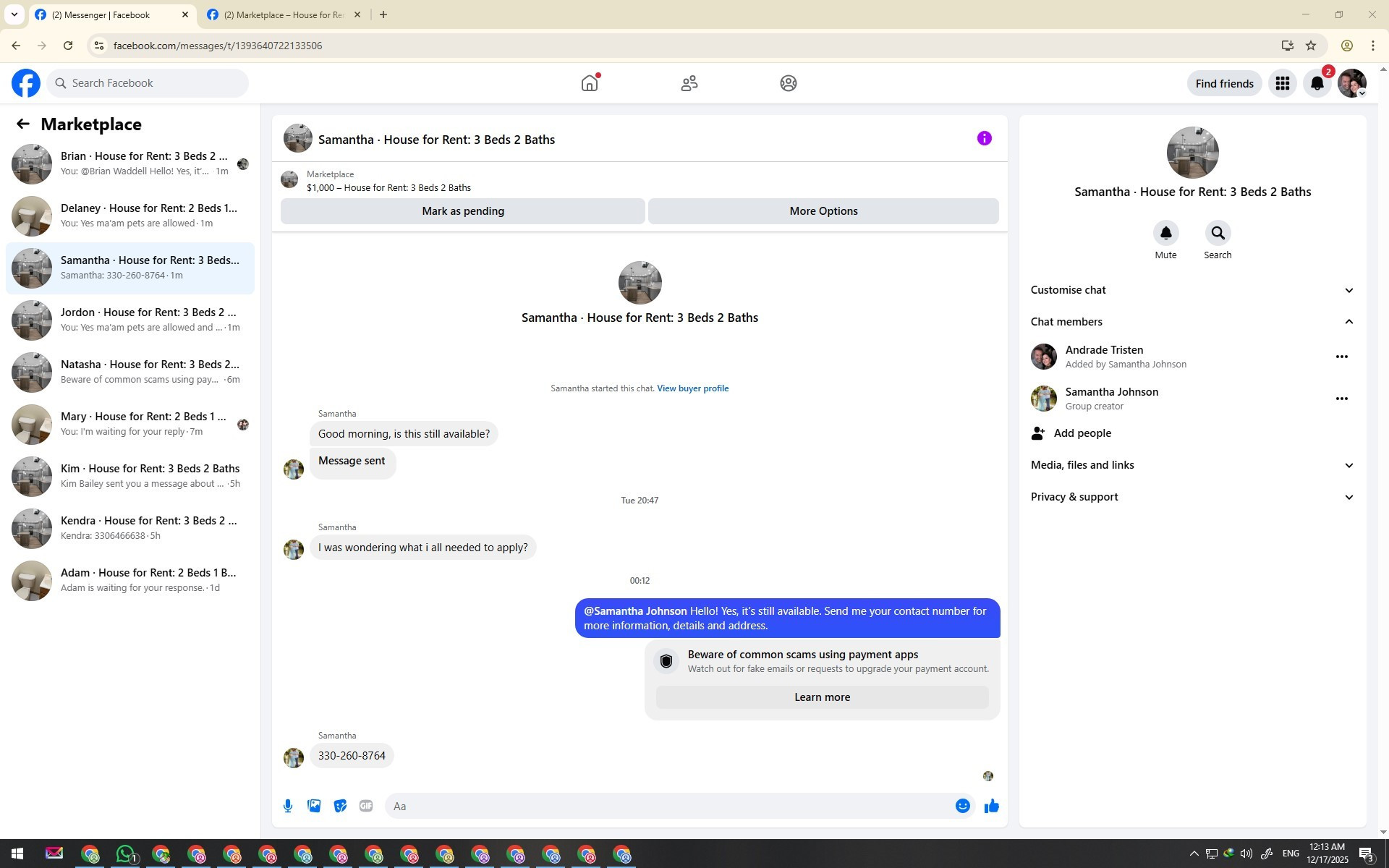Image resolution: width=1389 pixels, height=868 pixels.
Task: Open Marketplace $1,000 listing link
Action: [x=388, y=188]
